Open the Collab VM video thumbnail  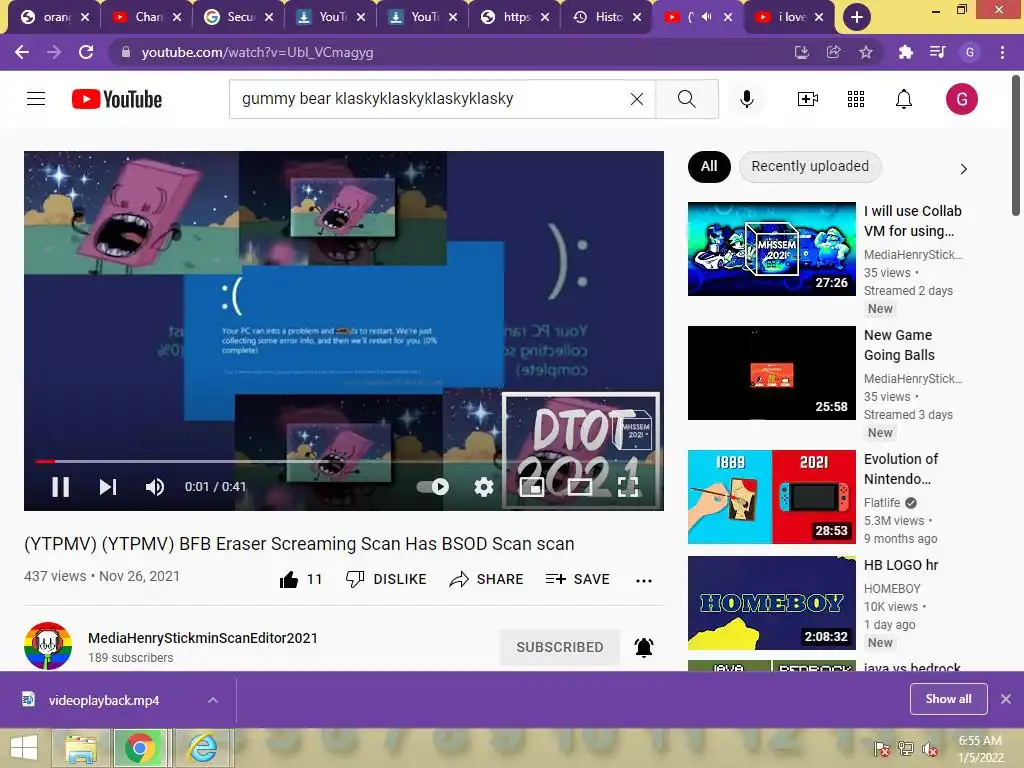pyautogui.click(x=771, y=249)
